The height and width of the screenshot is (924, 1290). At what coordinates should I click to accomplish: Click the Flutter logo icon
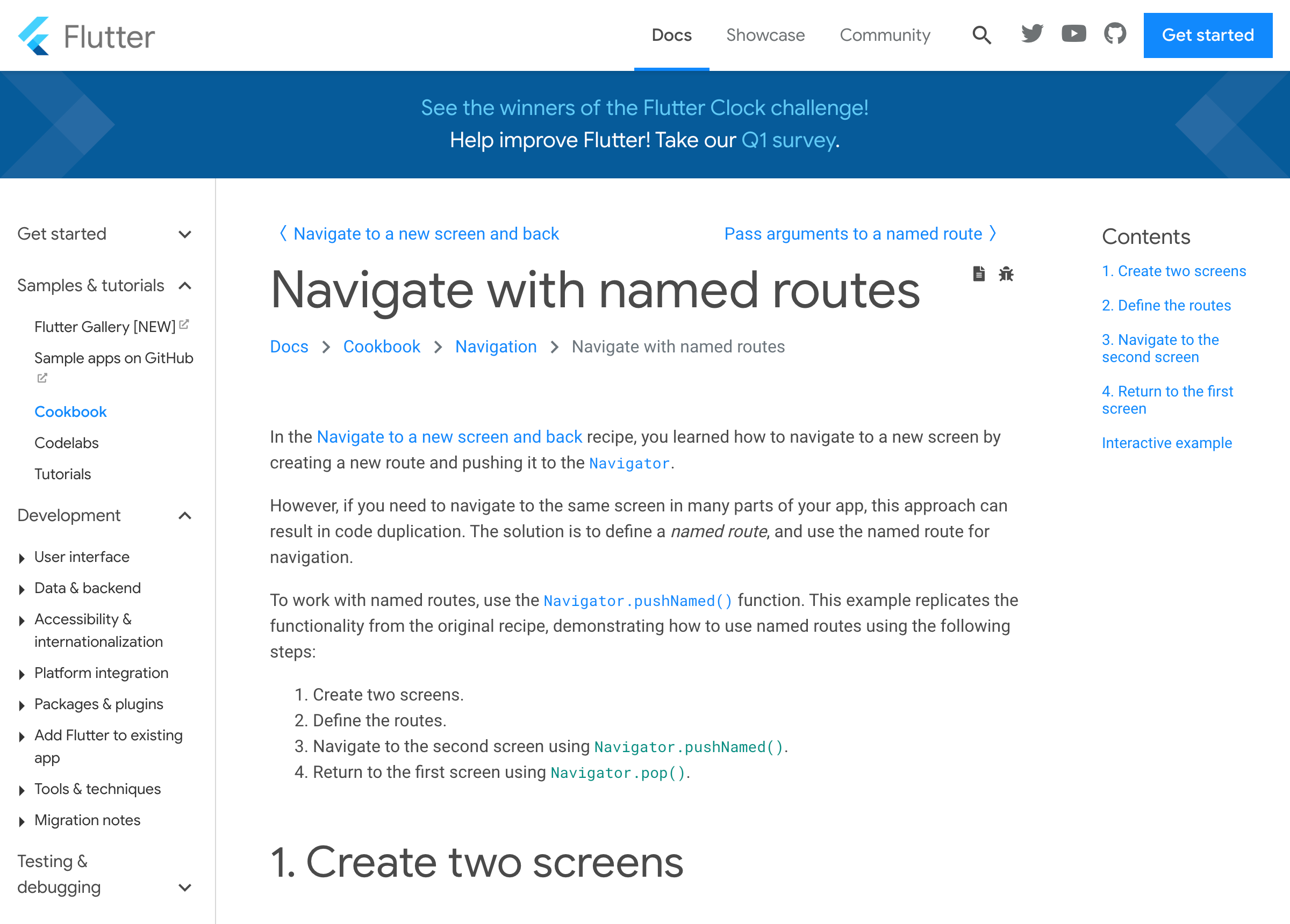coord(34,36)
